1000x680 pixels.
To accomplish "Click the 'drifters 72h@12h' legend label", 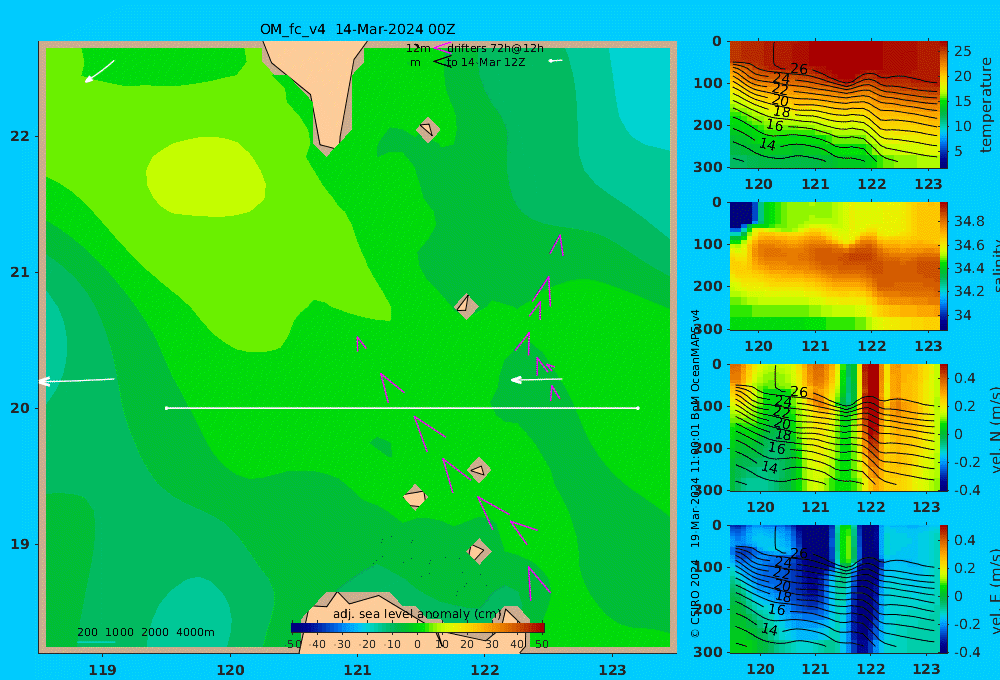I will pyautogui.click(x=496, y=48).
